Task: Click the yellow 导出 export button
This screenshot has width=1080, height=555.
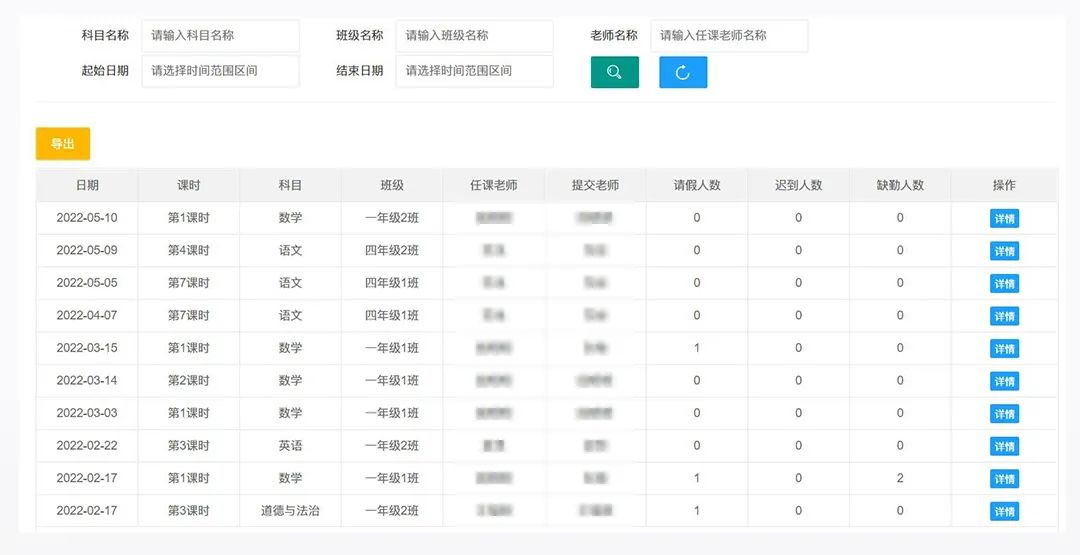Action: [63, 144]
